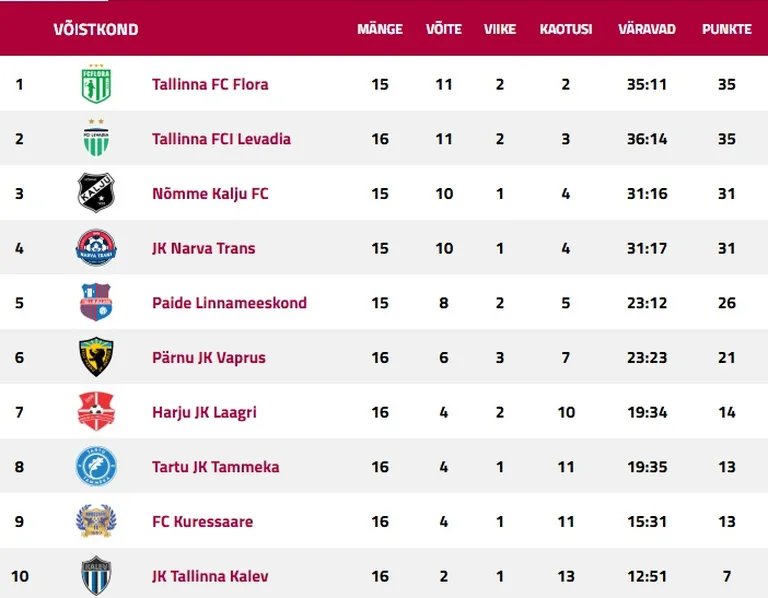This screenshot has height=598, width=768.
Task: Click the Harju JK Laagri red crest
Action: [x=96, y=411]
